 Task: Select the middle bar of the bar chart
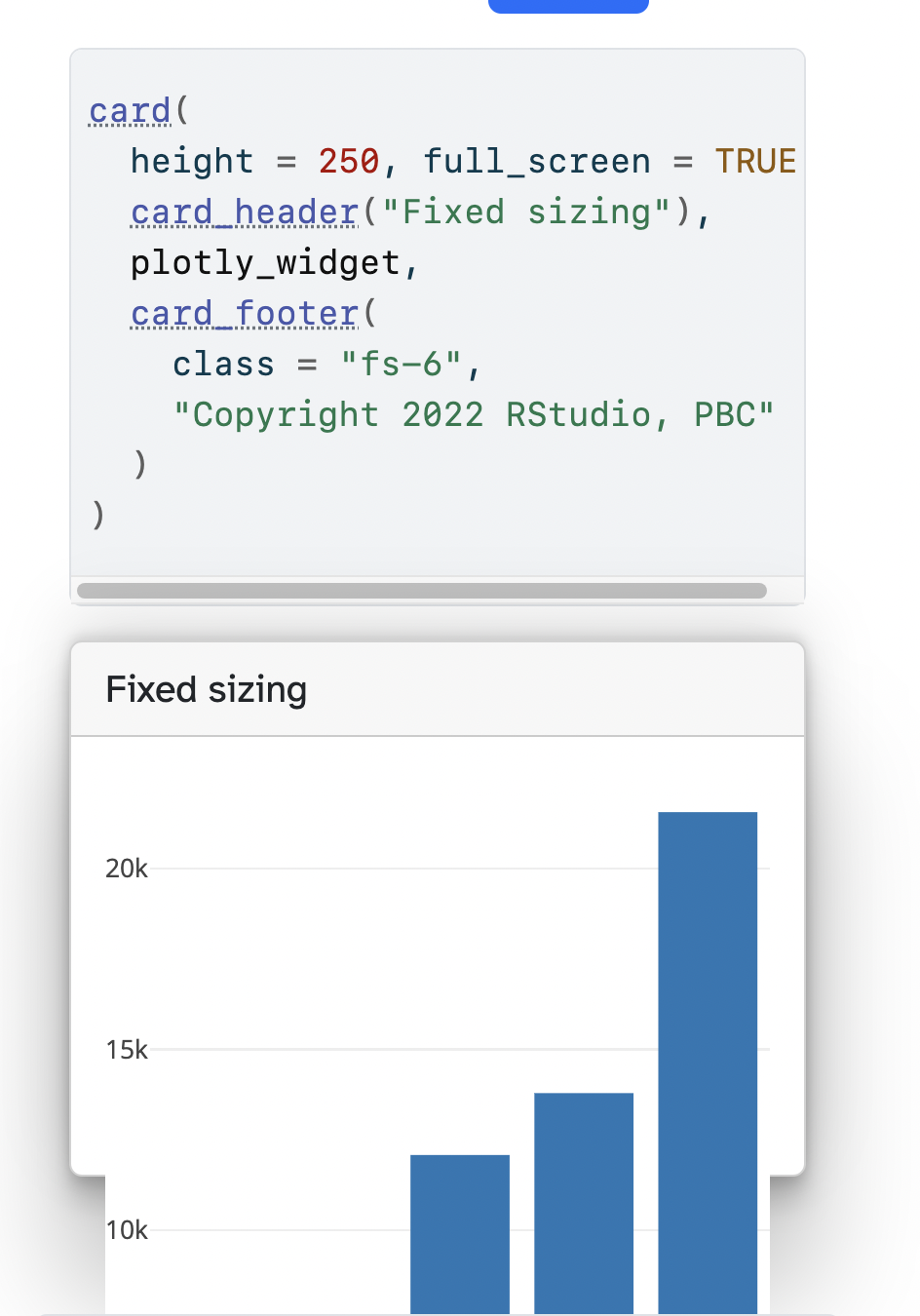pyautogui.click(x=582, y=1199)
